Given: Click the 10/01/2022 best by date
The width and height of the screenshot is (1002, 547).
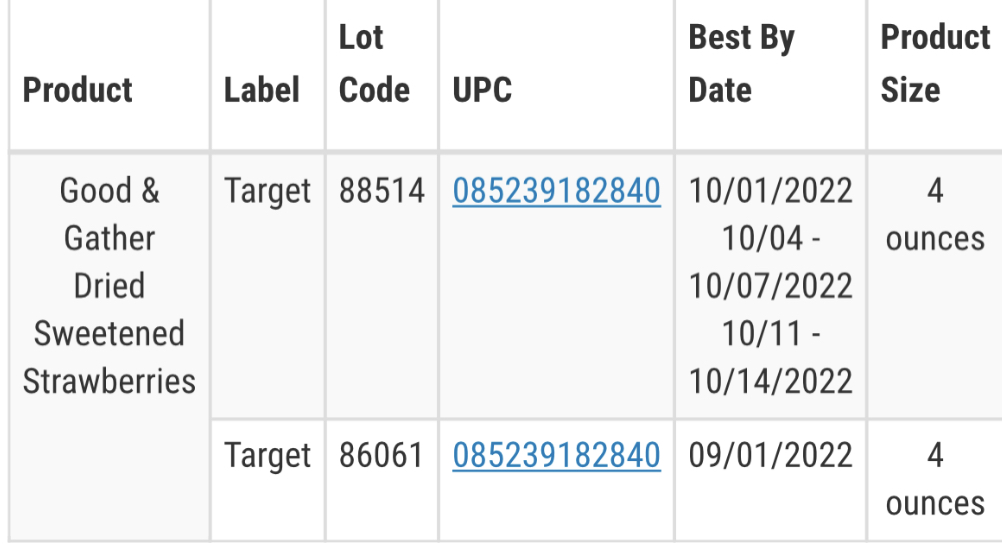Looking at the screenshot, I should pyautogui.click(x=771, y=191).
